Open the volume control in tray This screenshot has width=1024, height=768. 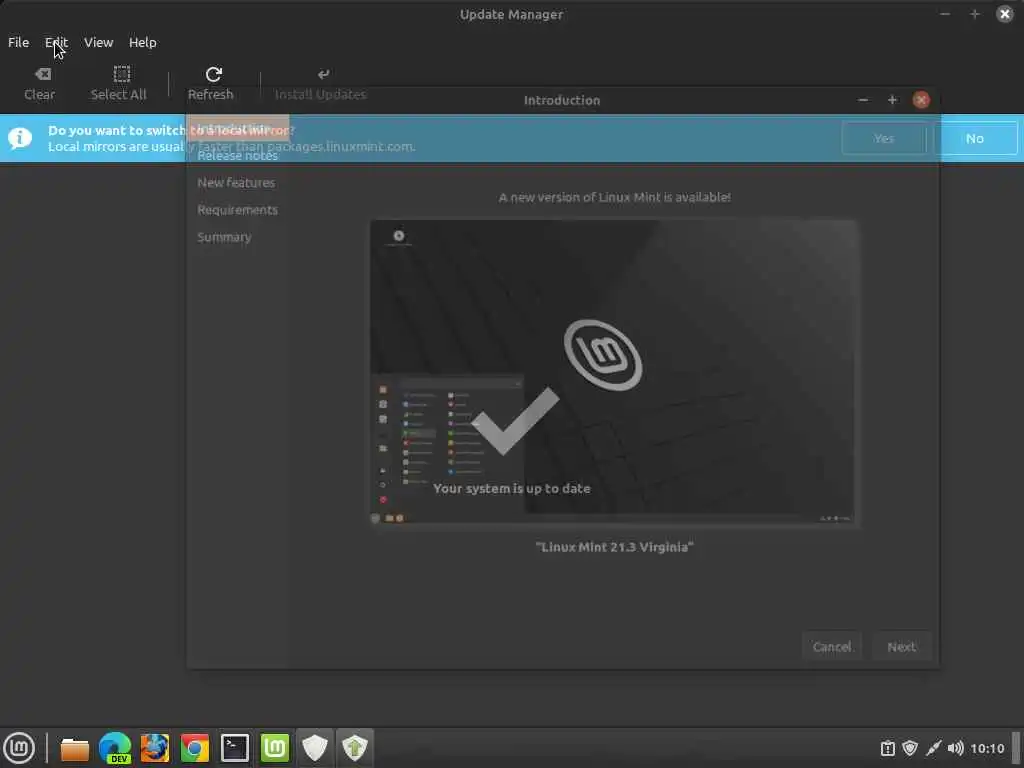pyautogui.click(x=955, y=748)
